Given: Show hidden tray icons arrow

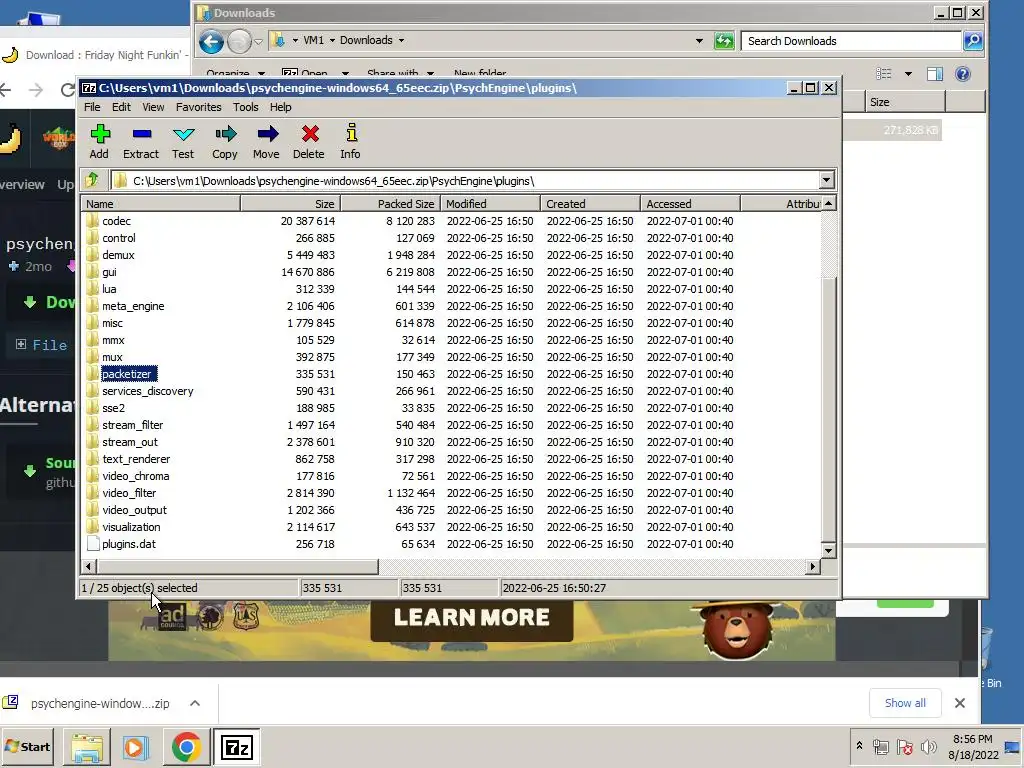Looking at the screenshot, I should click(x=859, y=745).
